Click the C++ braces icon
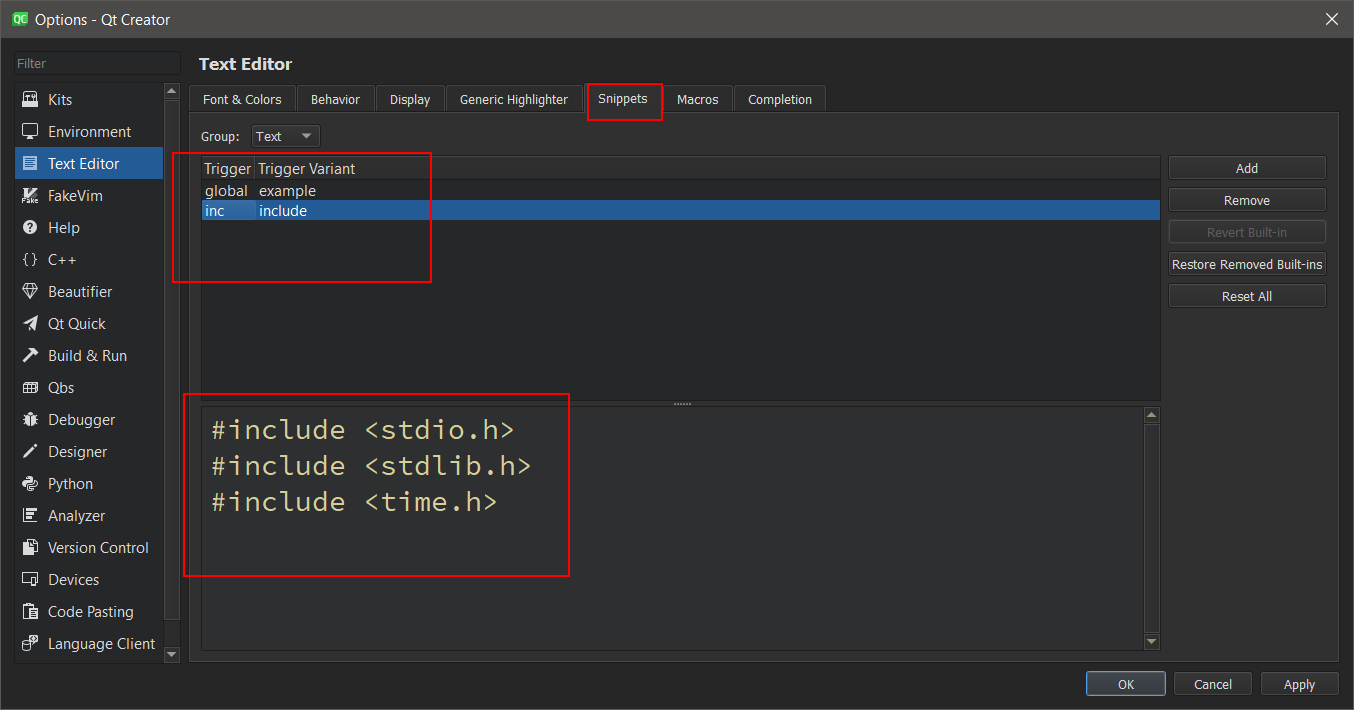 pyautogui.click(x=30, y=260)
